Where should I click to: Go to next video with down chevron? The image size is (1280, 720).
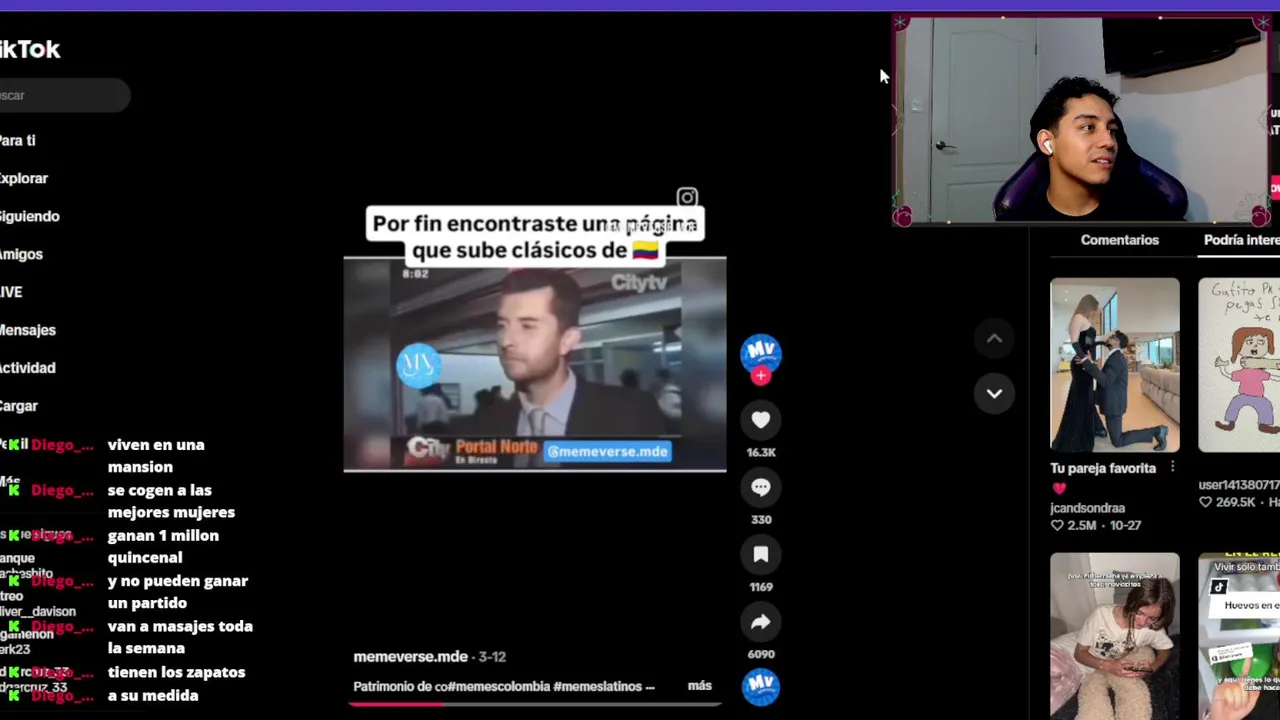point(994,393)
